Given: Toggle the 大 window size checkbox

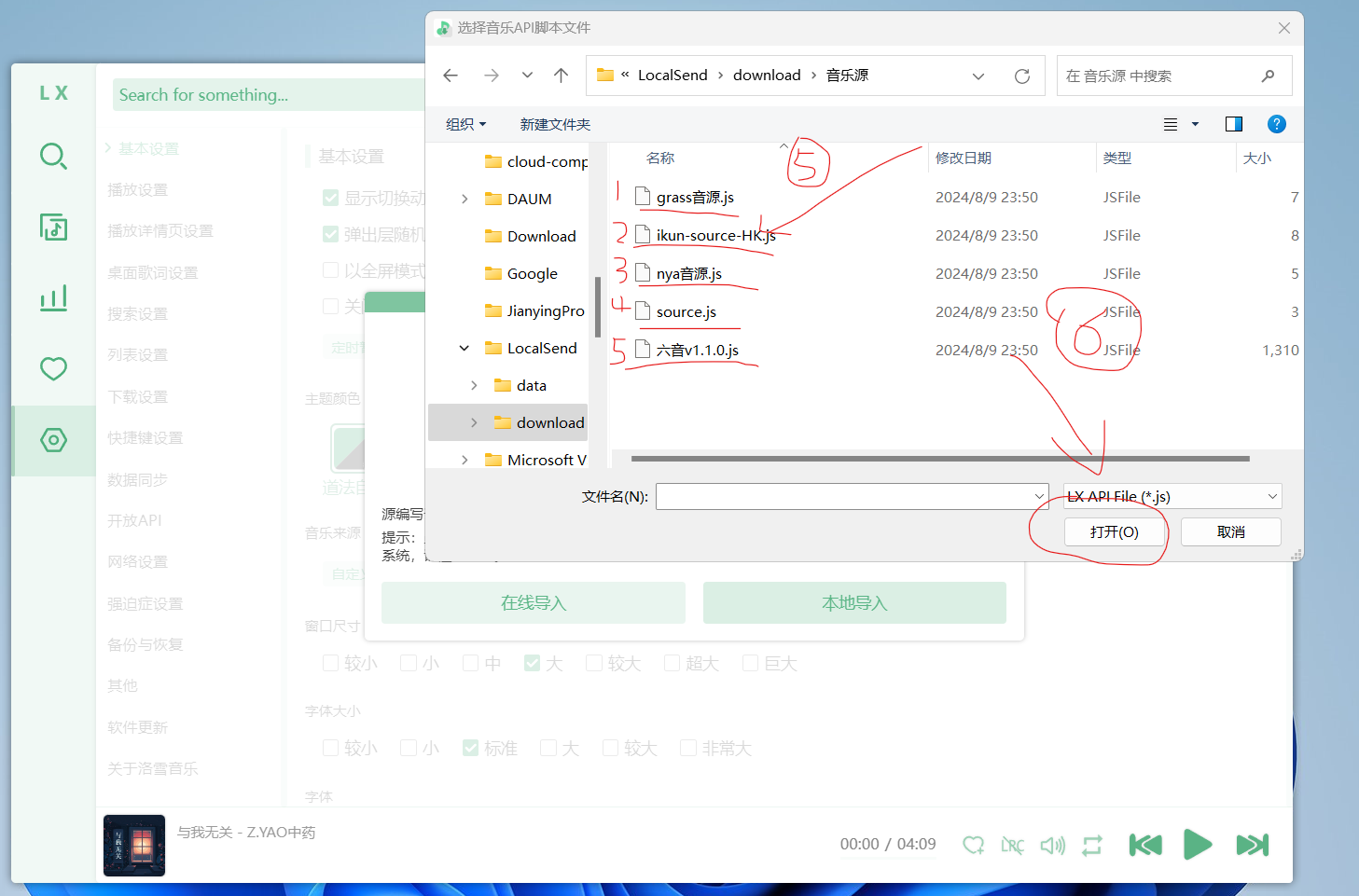Looking at the screenshot, I should tap(533, 663).
